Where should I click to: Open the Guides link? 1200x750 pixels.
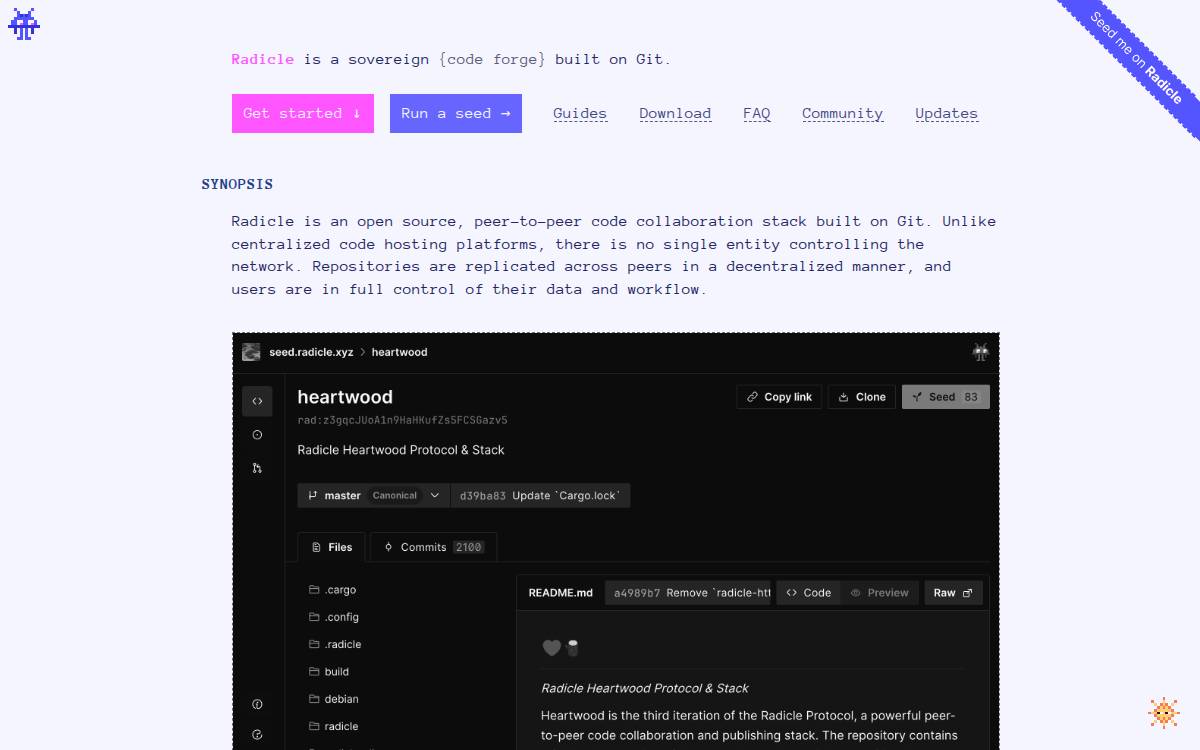tap(580, 114)
